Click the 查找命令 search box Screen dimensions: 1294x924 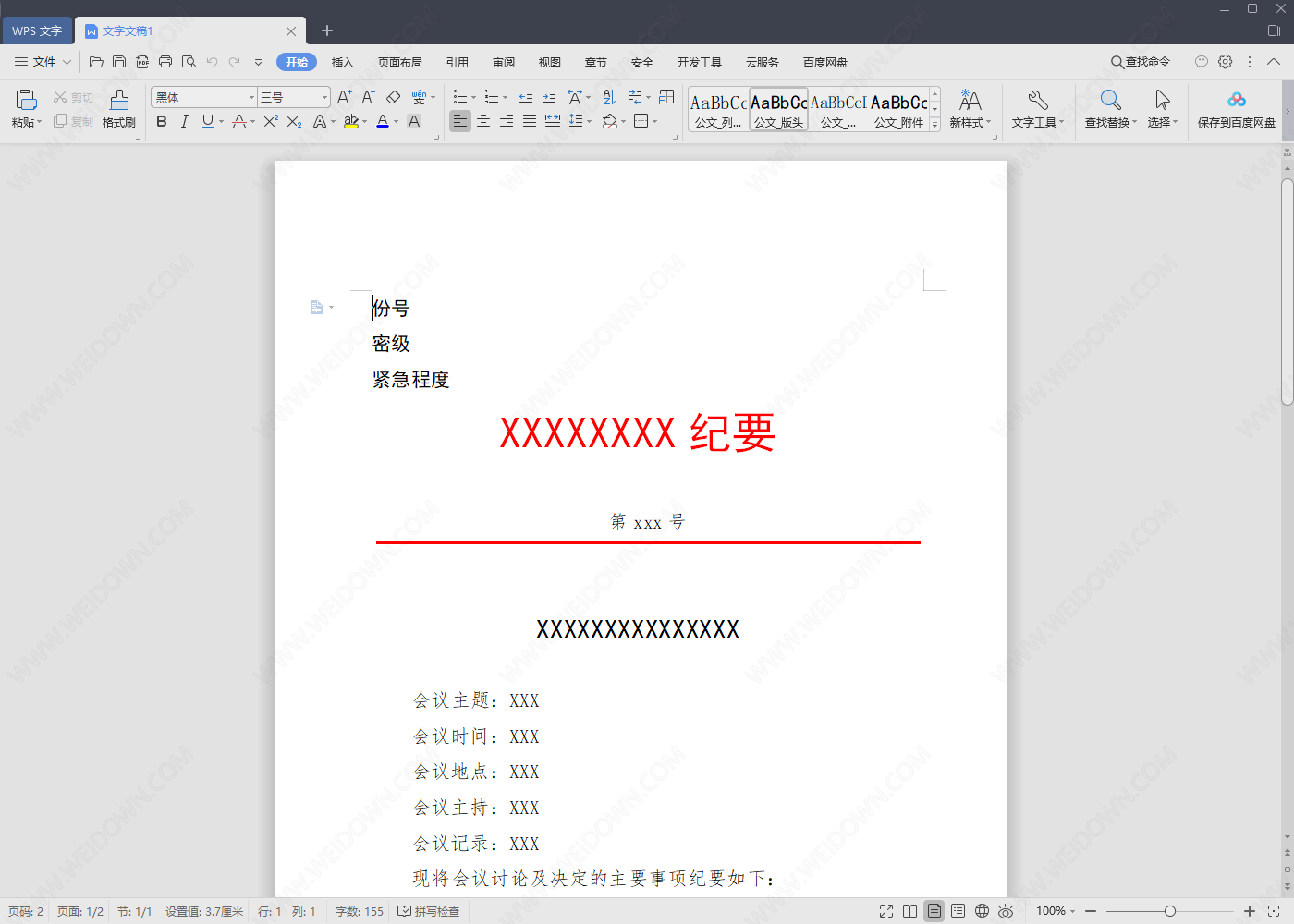click(1141, 62)
